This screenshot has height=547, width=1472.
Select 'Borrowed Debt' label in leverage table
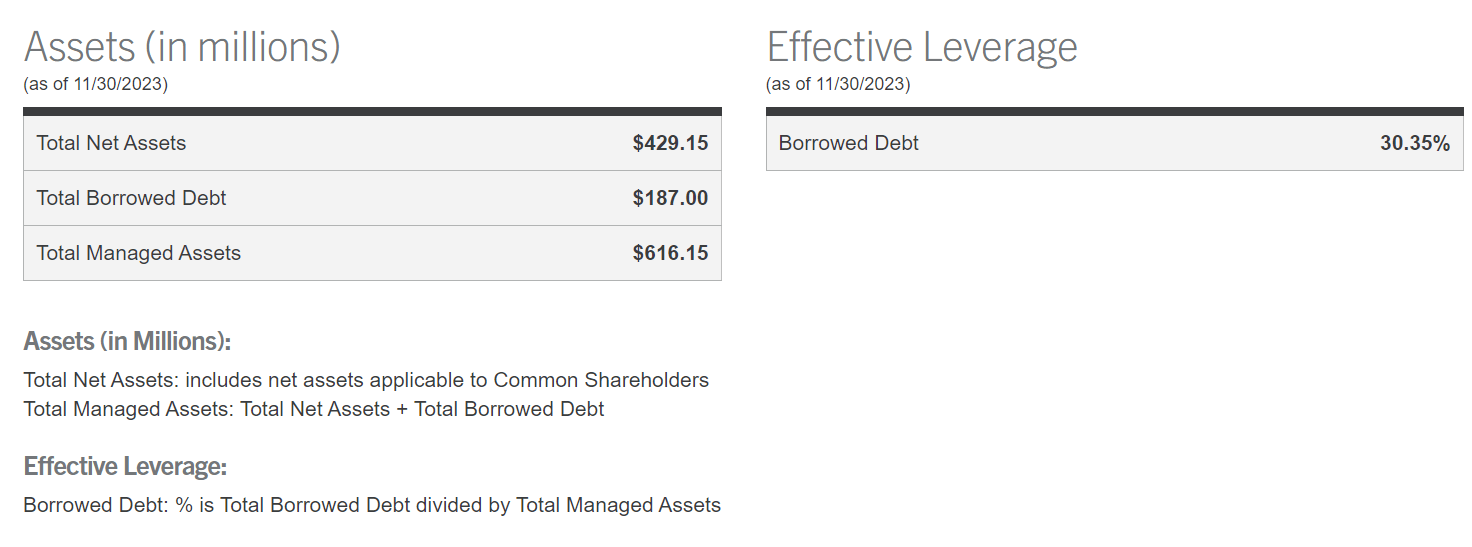(848, 143)
